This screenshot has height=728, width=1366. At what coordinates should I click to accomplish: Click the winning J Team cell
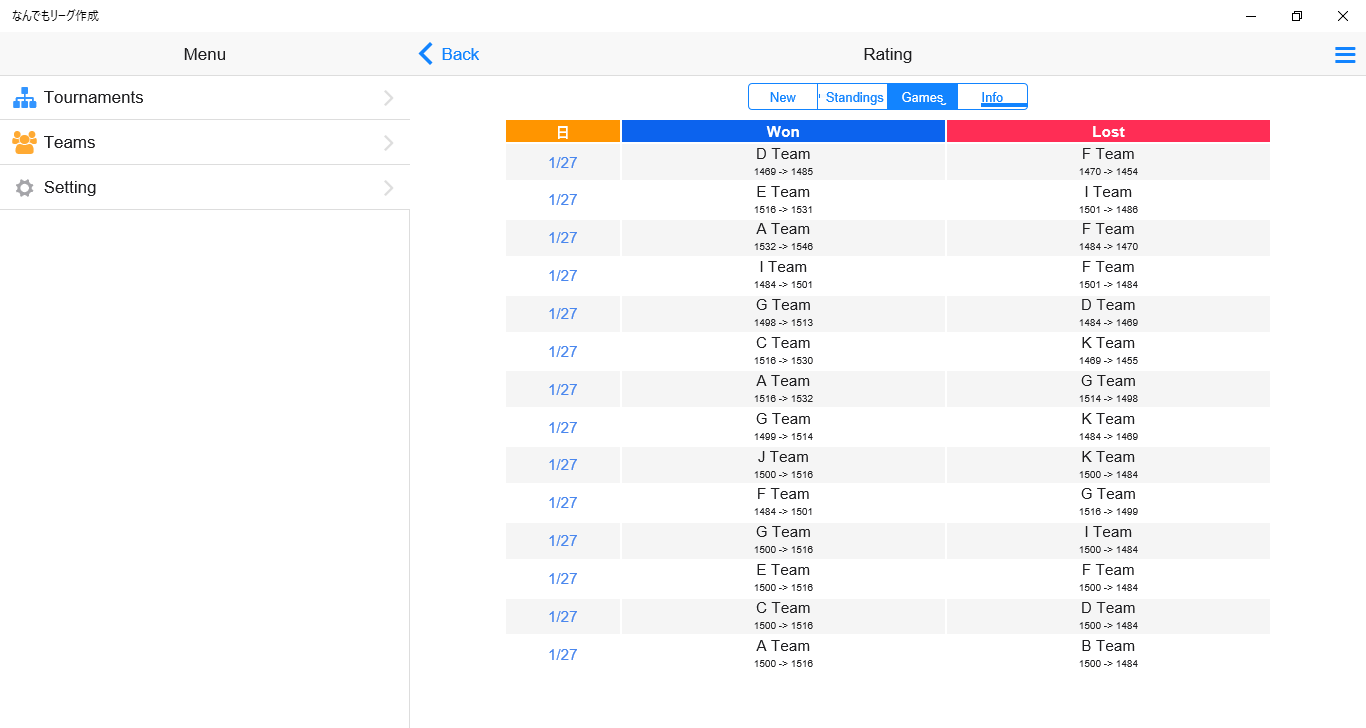click(783, 464)
